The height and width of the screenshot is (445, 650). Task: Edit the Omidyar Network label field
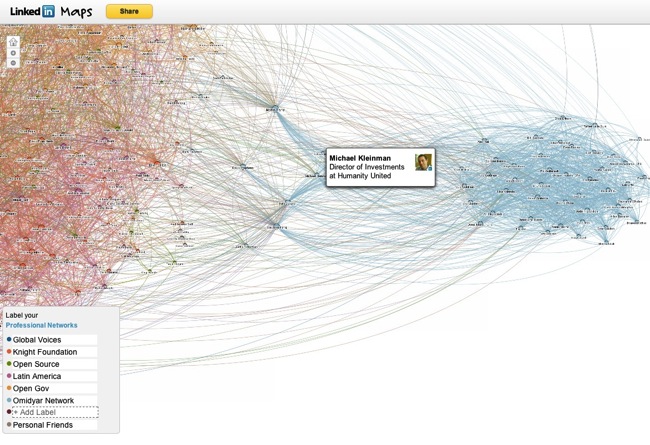coord(54,401)
